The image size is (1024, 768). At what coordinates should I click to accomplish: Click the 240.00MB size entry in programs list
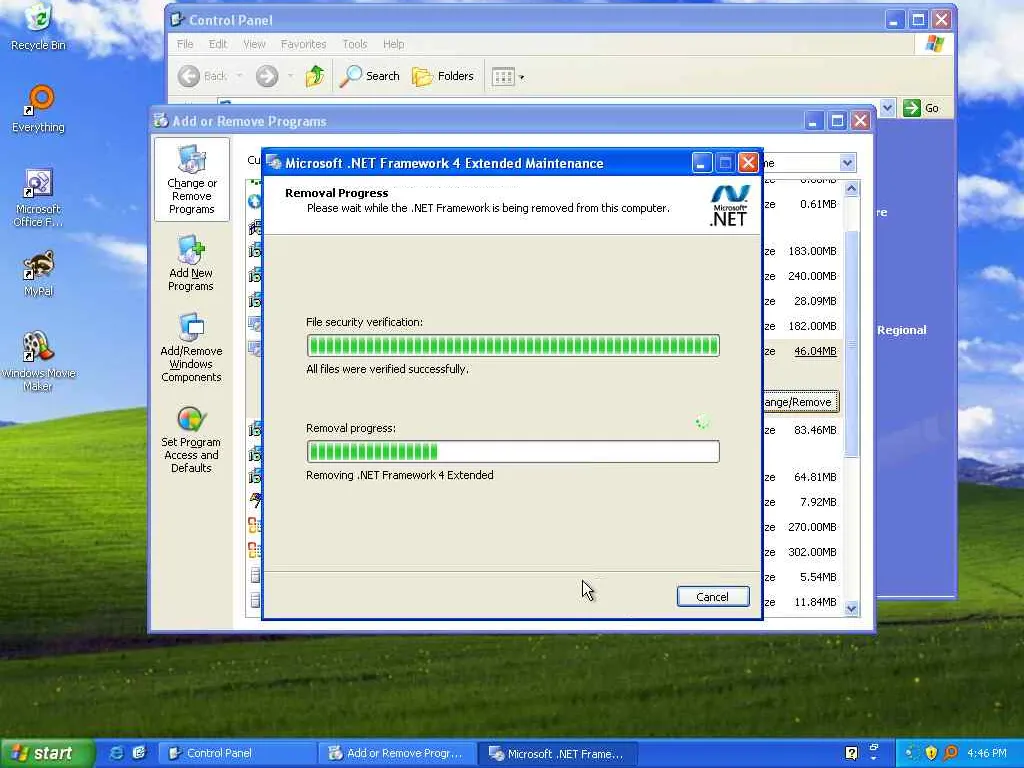(812, 276)
